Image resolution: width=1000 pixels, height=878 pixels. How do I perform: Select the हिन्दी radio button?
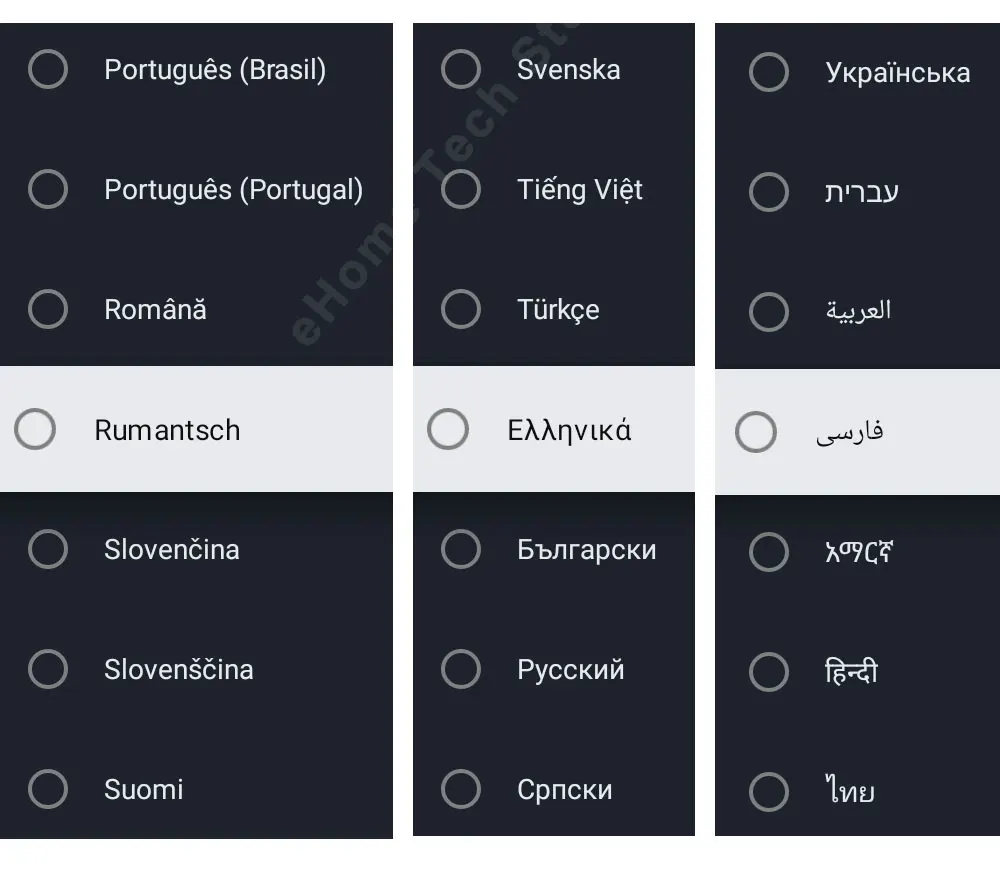point(769,672)
